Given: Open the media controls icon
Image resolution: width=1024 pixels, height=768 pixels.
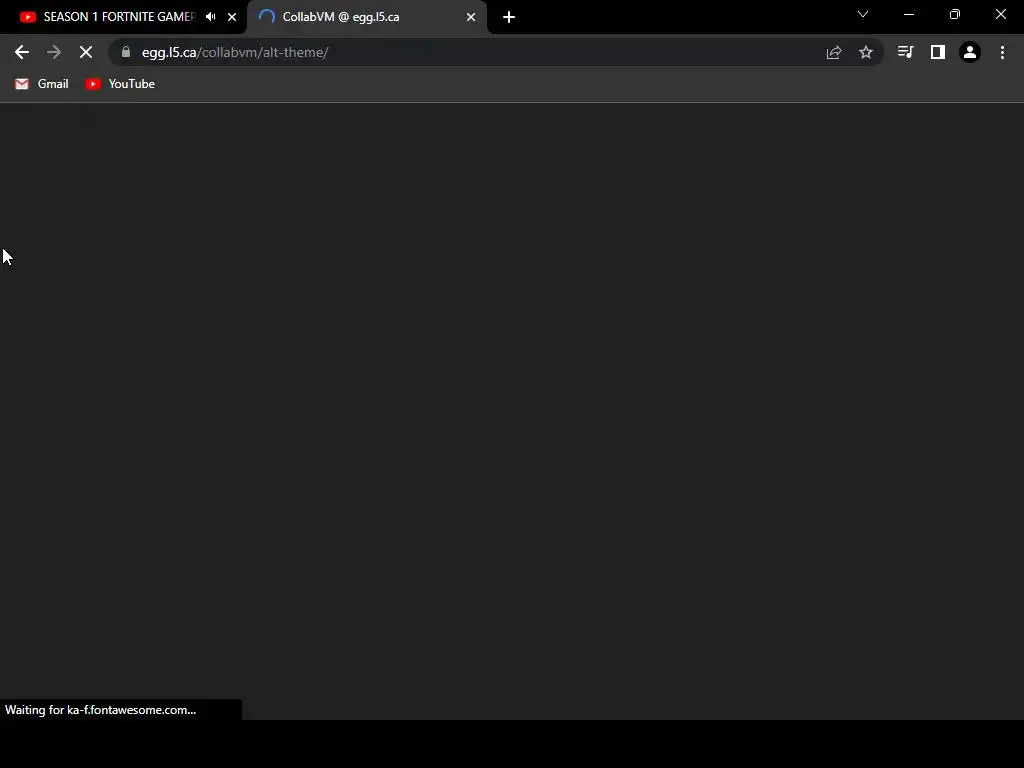Looking at the screenshot, I should pos(905,52).
